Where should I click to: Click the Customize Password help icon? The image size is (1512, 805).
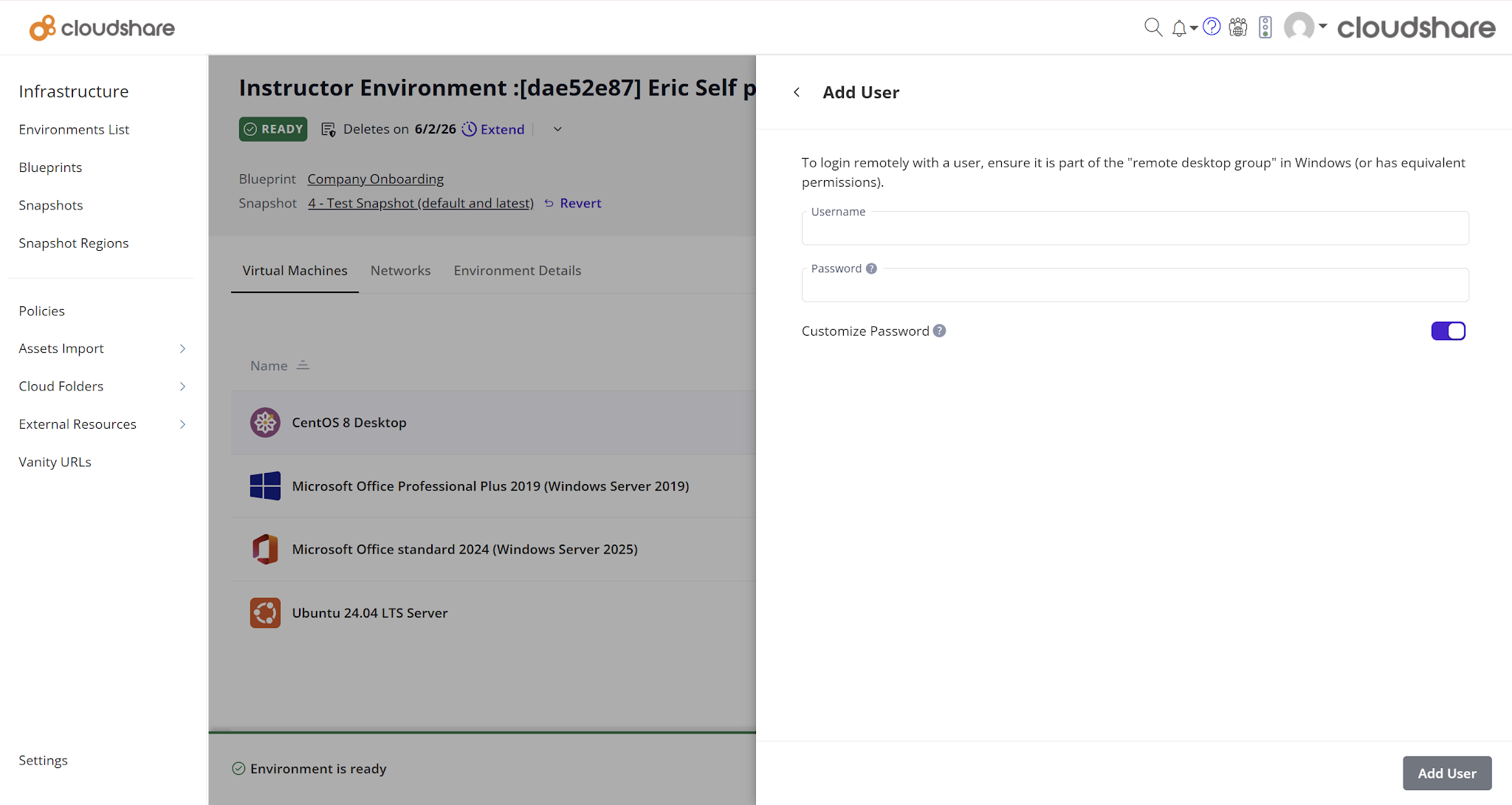(939, 331)
